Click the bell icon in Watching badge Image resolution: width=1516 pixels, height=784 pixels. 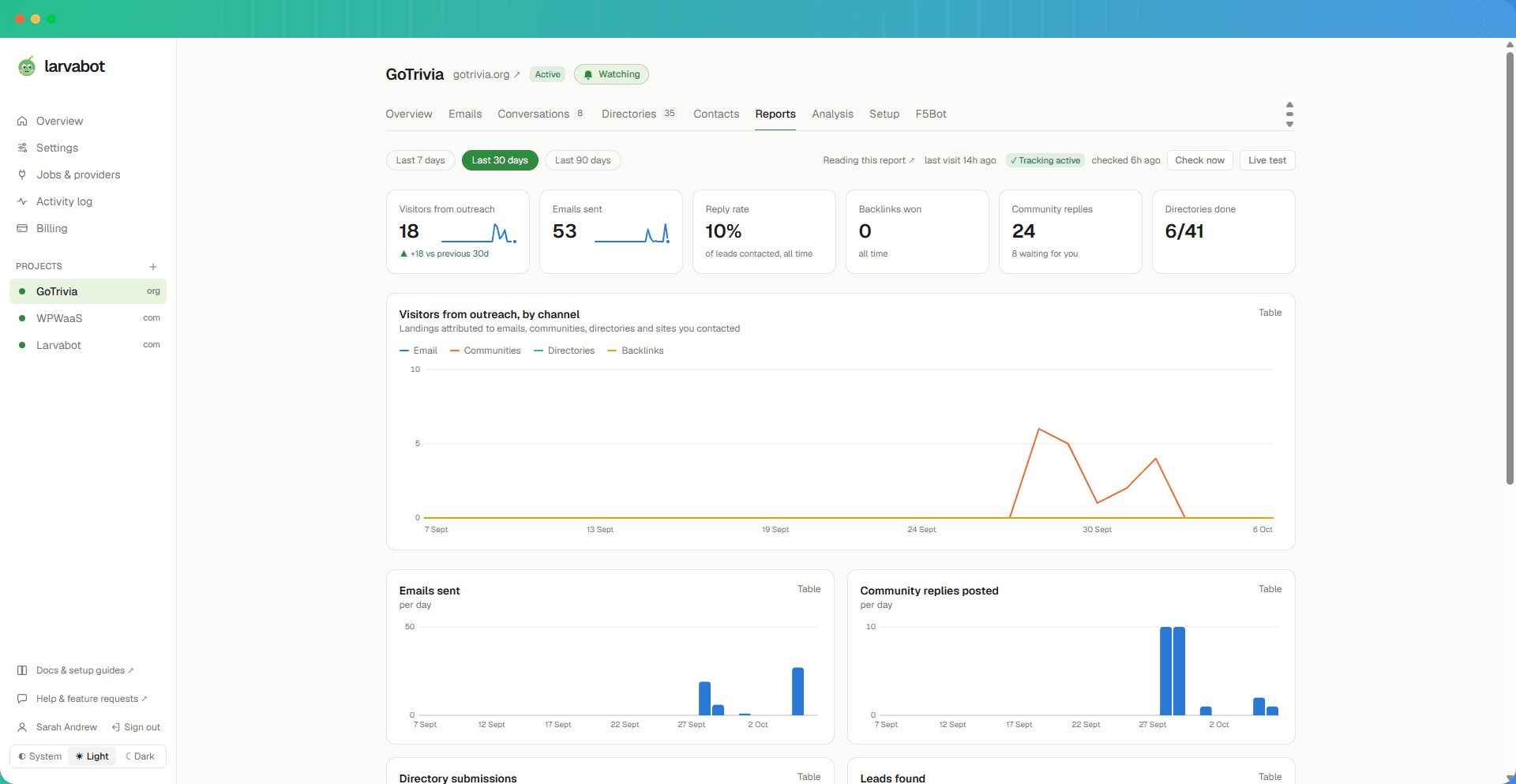click(x=587, y=75)
